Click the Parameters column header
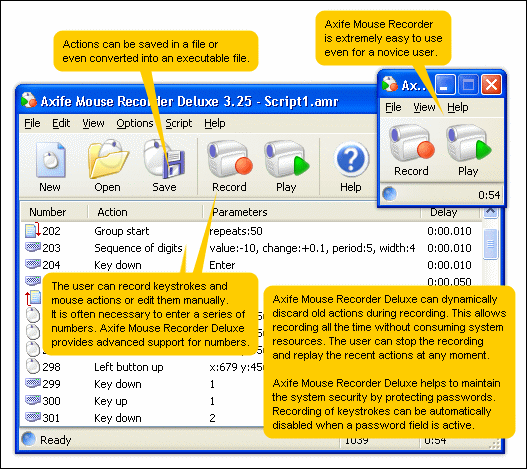The height and width of the screenshot is (469, 527). tap(312, 212)
